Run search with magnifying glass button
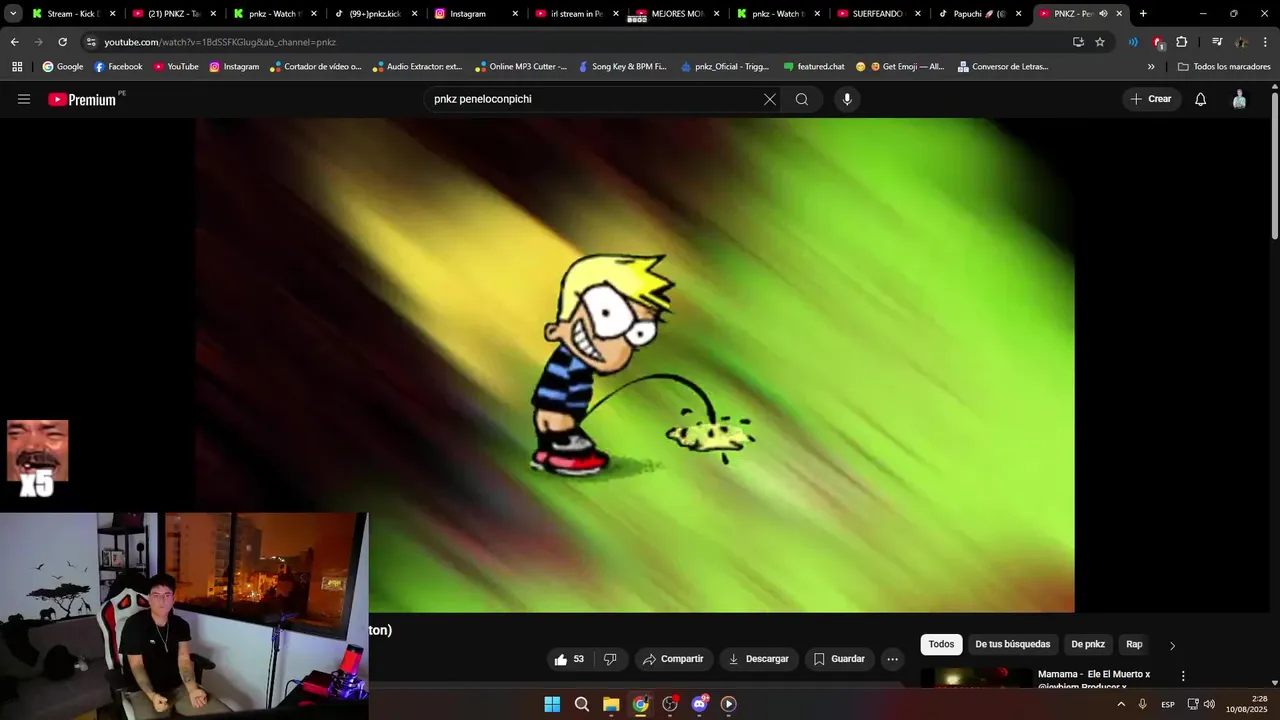 point(802,99)
